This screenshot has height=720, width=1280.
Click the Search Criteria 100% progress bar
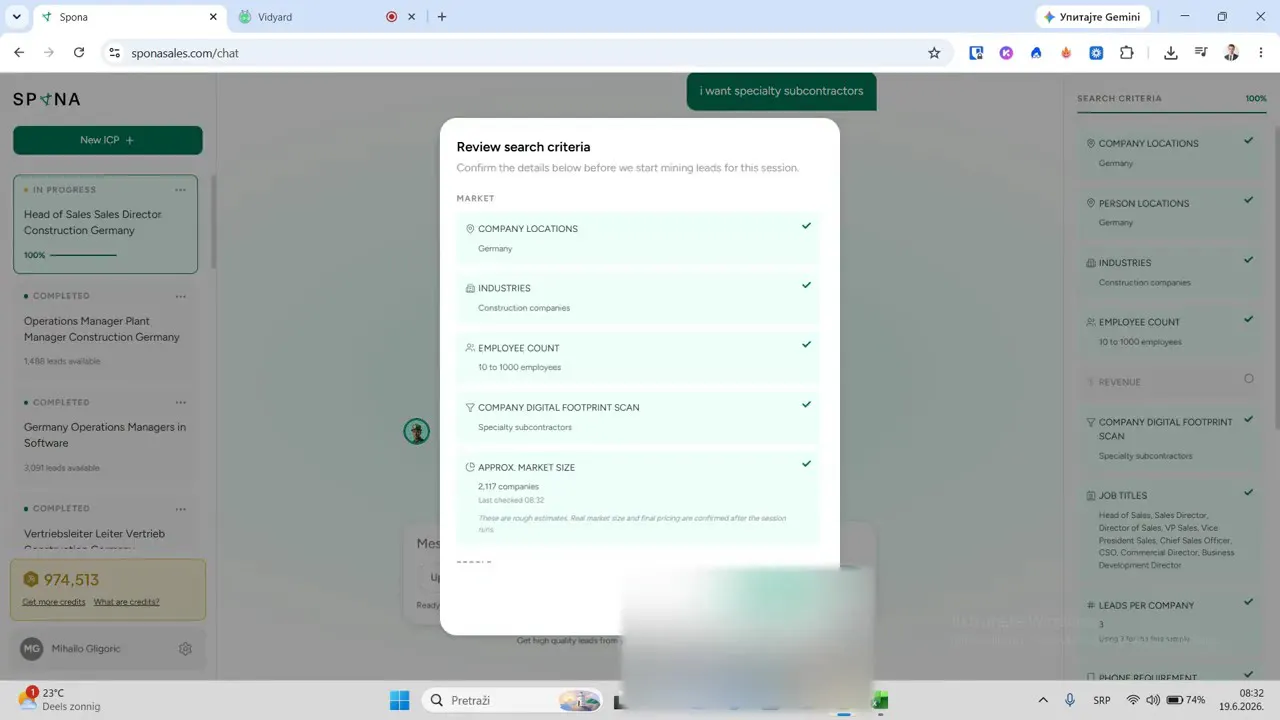(x=1172, y=112)
